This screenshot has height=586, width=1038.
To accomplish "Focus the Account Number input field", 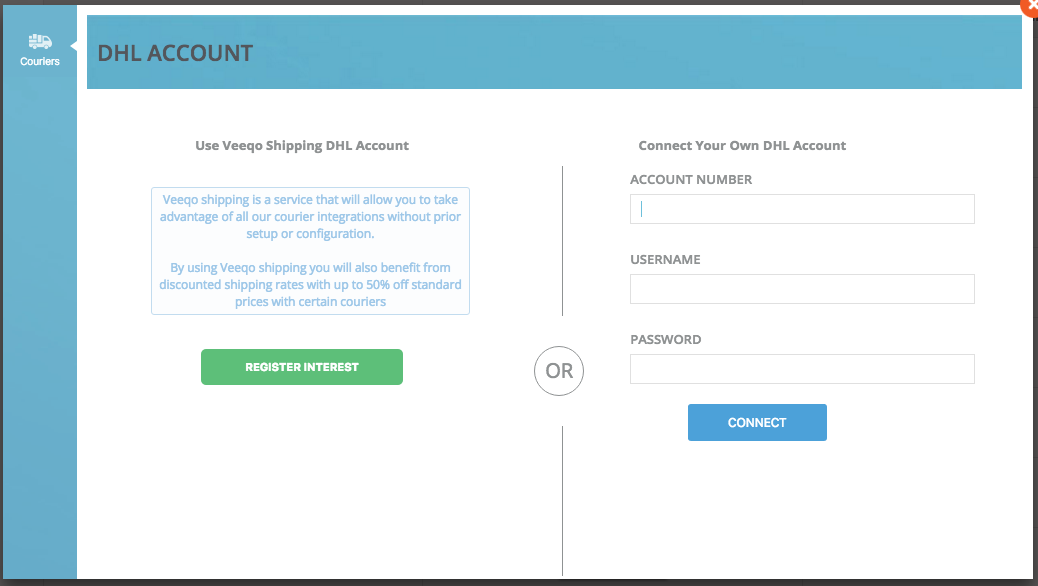I will point(802,209).
